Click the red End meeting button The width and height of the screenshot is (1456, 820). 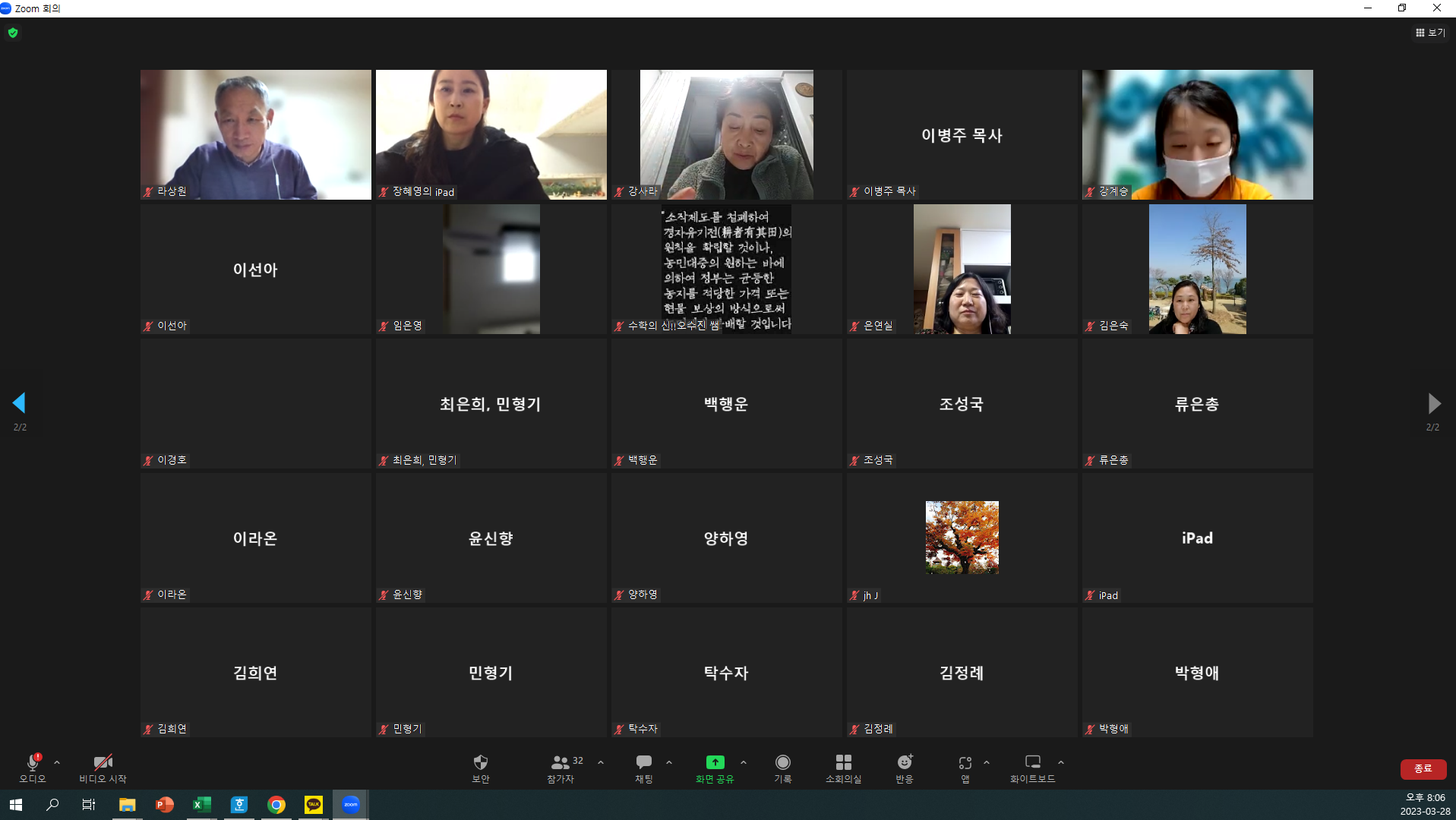point(1423,769)
